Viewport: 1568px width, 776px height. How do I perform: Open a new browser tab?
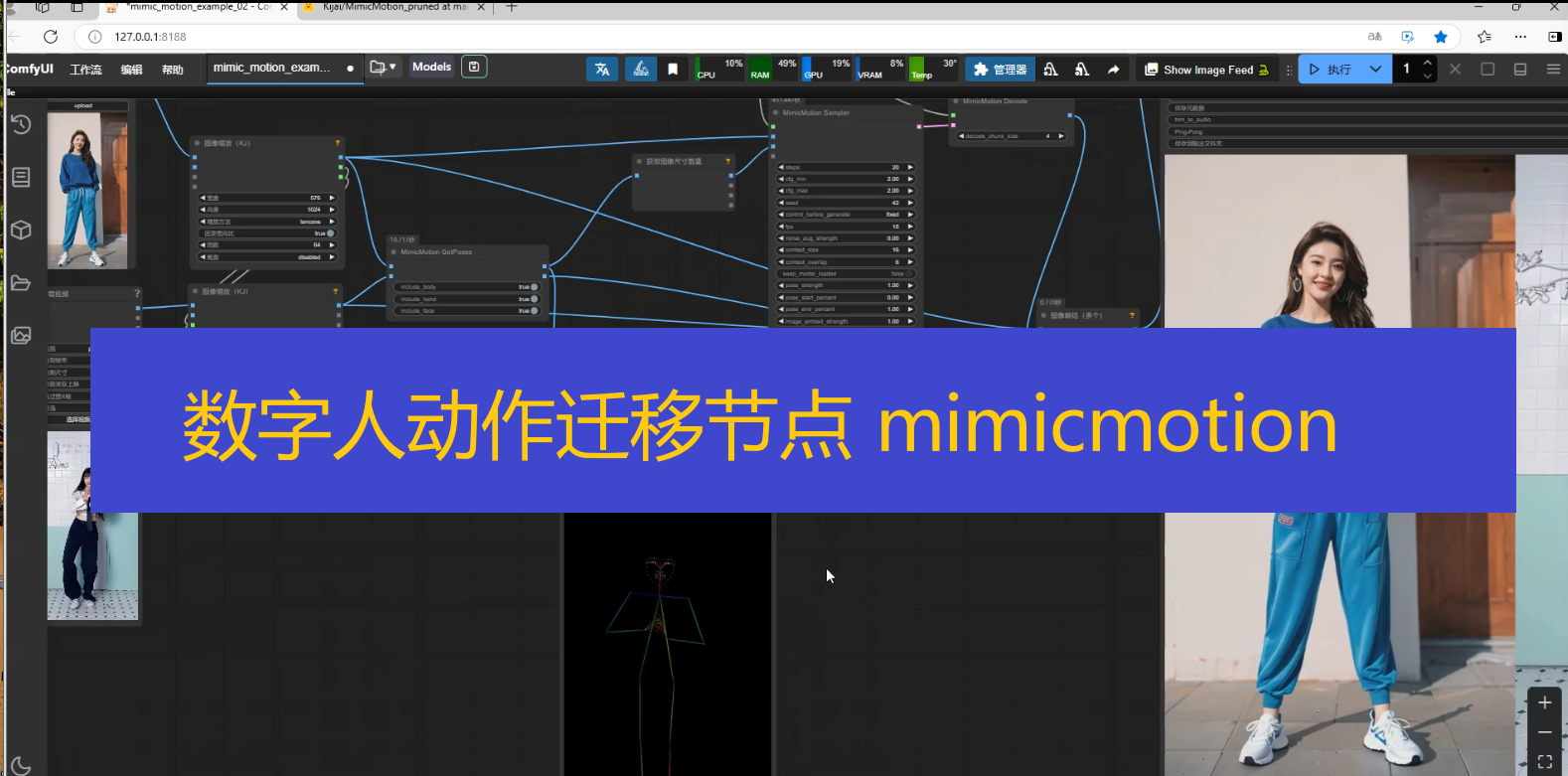pyautogui.click(x=512, y=7)
